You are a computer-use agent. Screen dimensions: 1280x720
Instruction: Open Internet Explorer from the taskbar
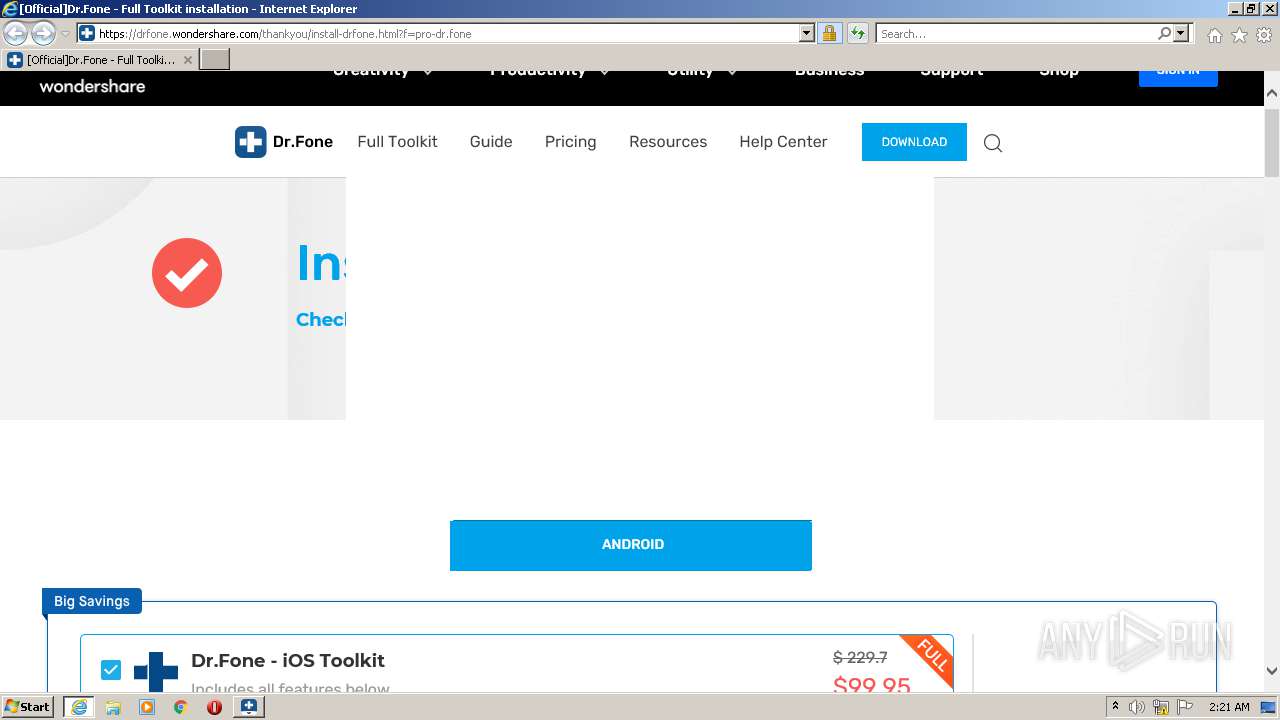79,707
